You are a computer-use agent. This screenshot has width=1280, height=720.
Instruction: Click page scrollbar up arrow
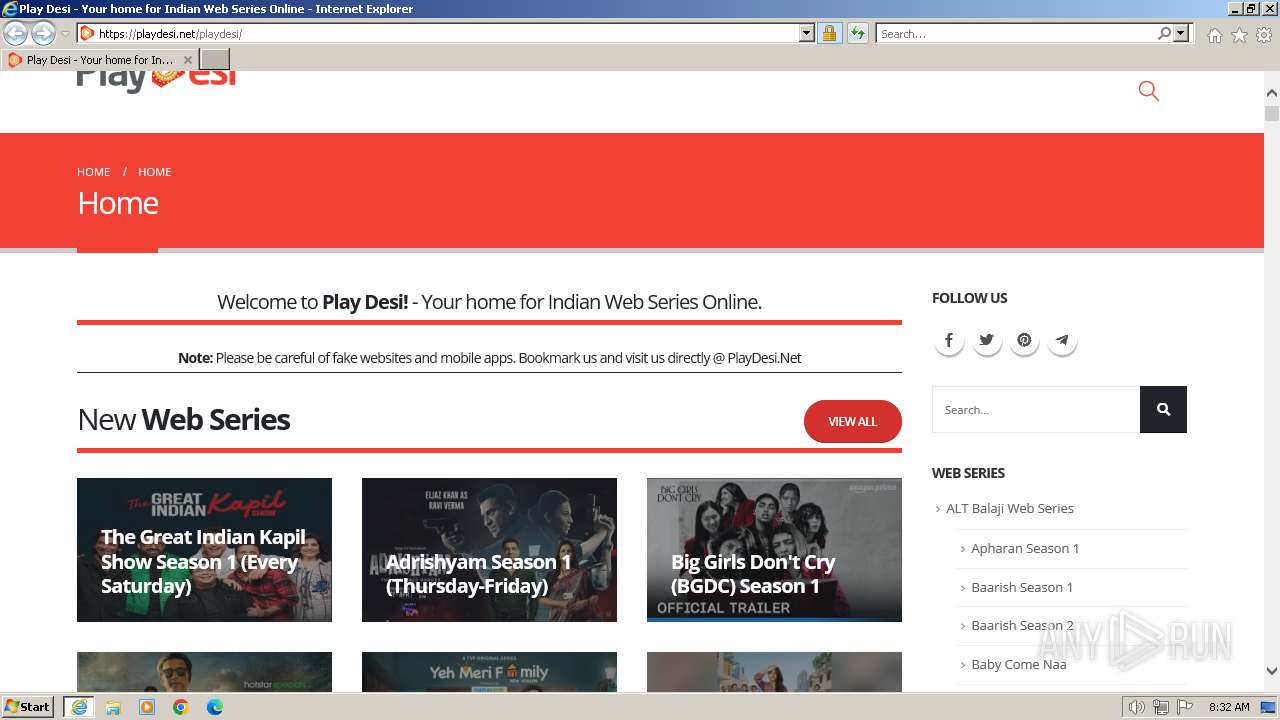pyautogui.click(x=1272, y=93)
